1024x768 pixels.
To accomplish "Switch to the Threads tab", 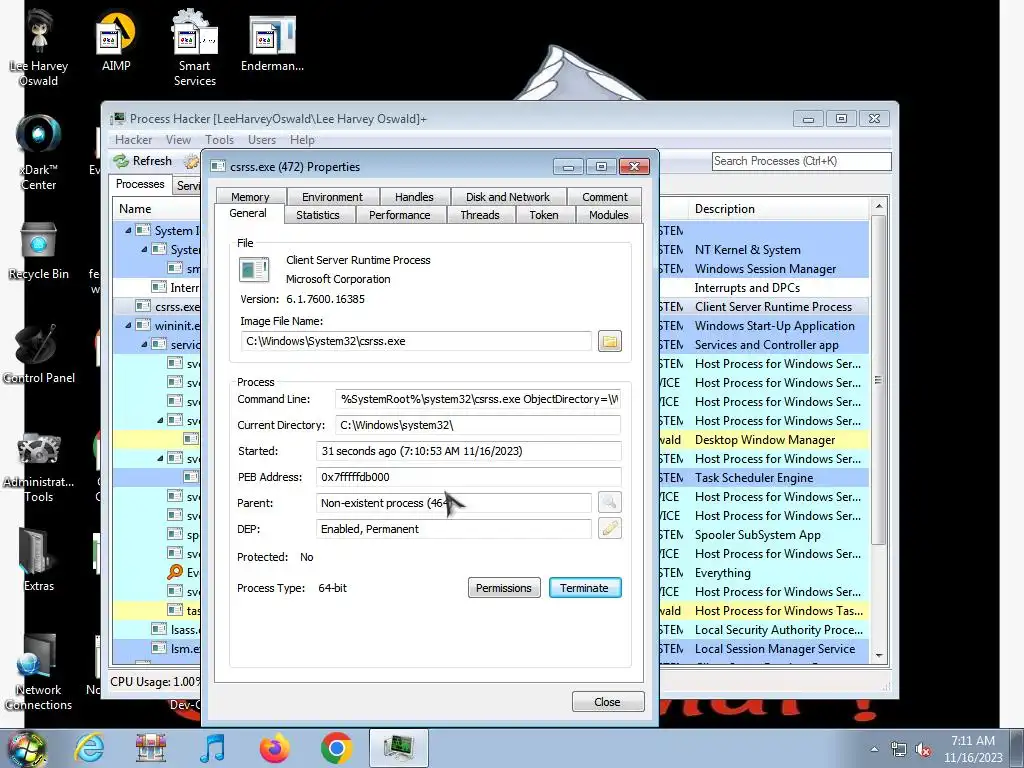I will click(480, 215).
